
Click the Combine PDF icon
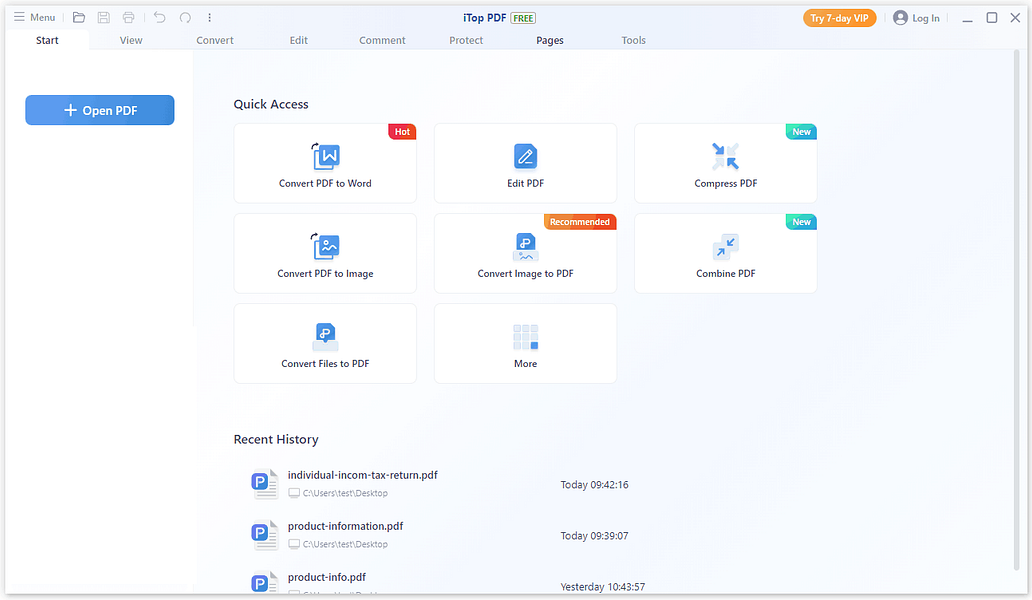pos(725,247)
